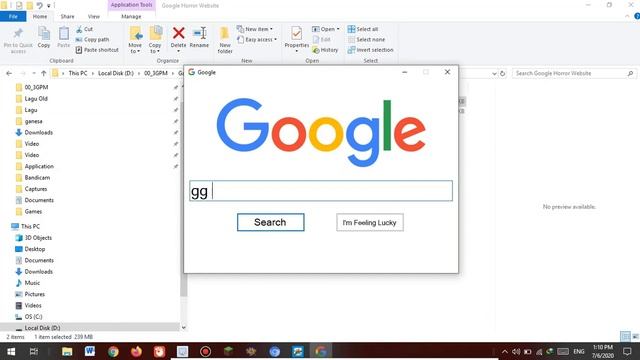Show hidden system tray icons
The height and width of the screenshot is (360, 640).
(505, 351)
